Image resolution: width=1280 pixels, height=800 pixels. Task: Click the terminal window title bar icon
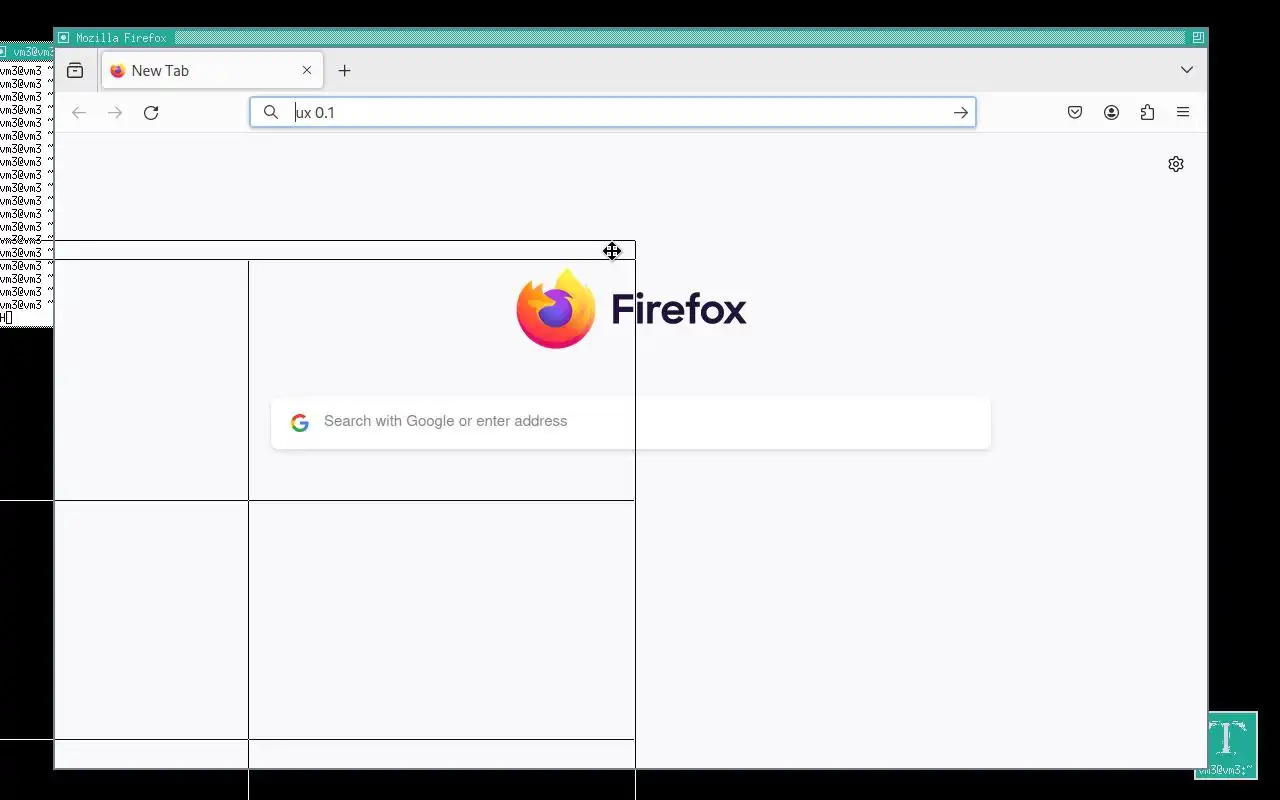(4, 51)
